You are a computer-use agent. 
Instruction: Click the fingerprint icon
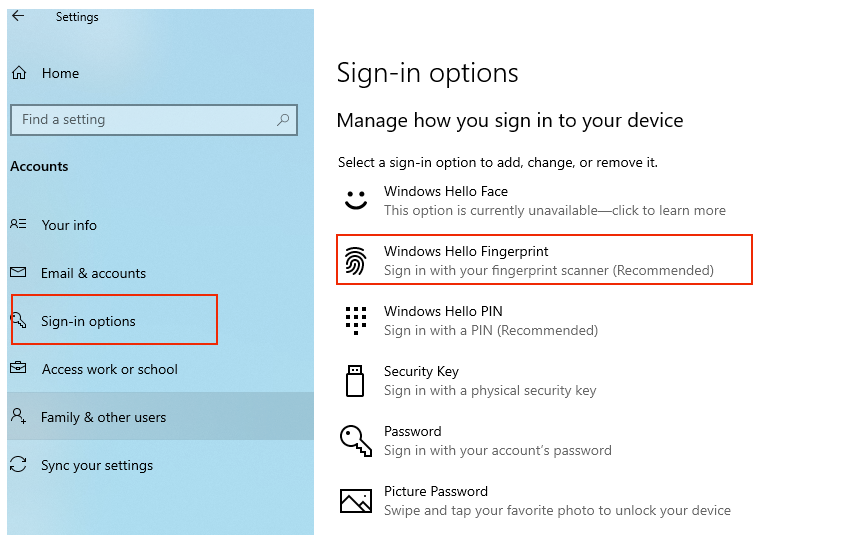tap(355, 260)
